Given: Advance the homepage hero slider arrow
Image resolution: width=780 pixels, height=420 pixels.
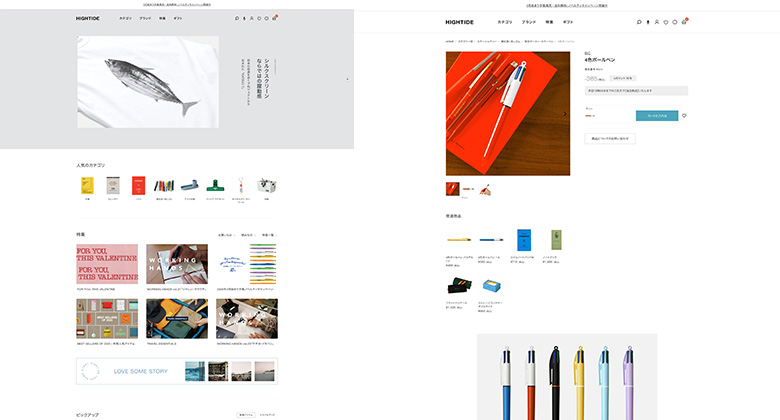Looking at the screenshot, I should pyautogui.click(x=347, y=79).
